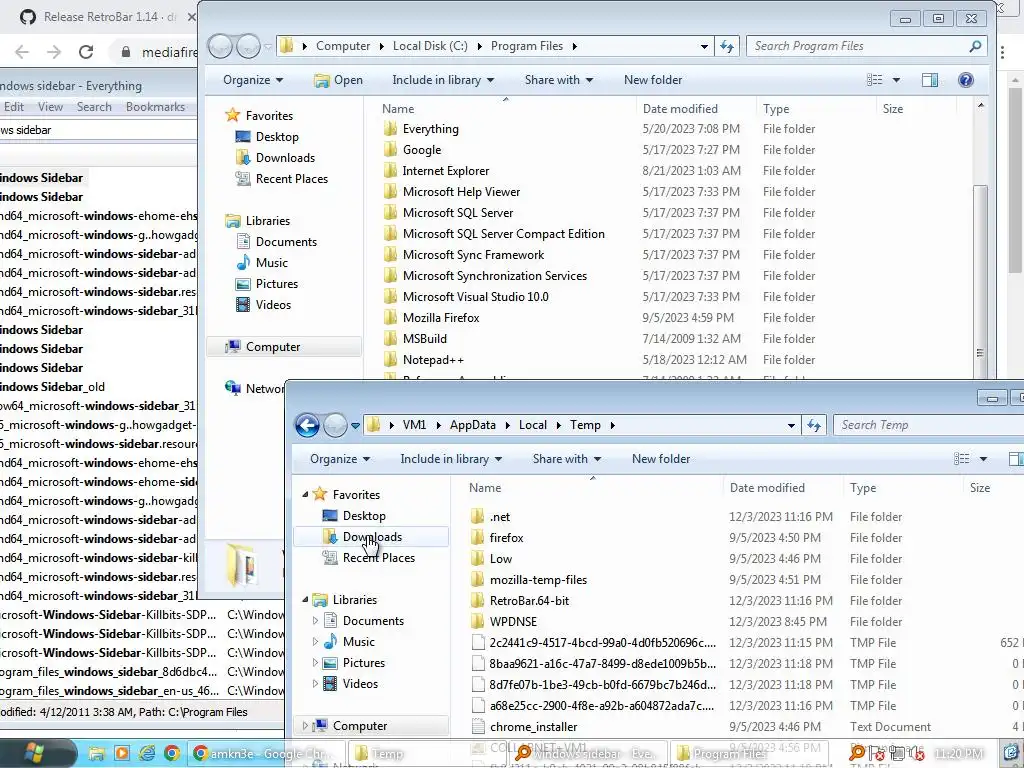This screenshot has height=768, width=1024.
Task: Click Search Temp input box
Action: (x=931, y=425)
